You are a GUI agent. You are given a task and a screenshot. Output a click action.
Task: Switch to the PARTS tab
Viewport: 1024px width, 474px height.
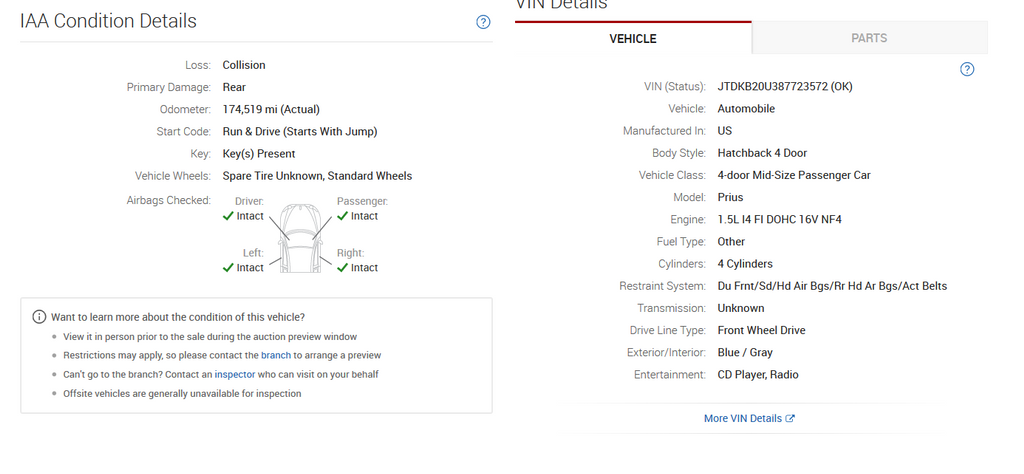tap(869, 38)
